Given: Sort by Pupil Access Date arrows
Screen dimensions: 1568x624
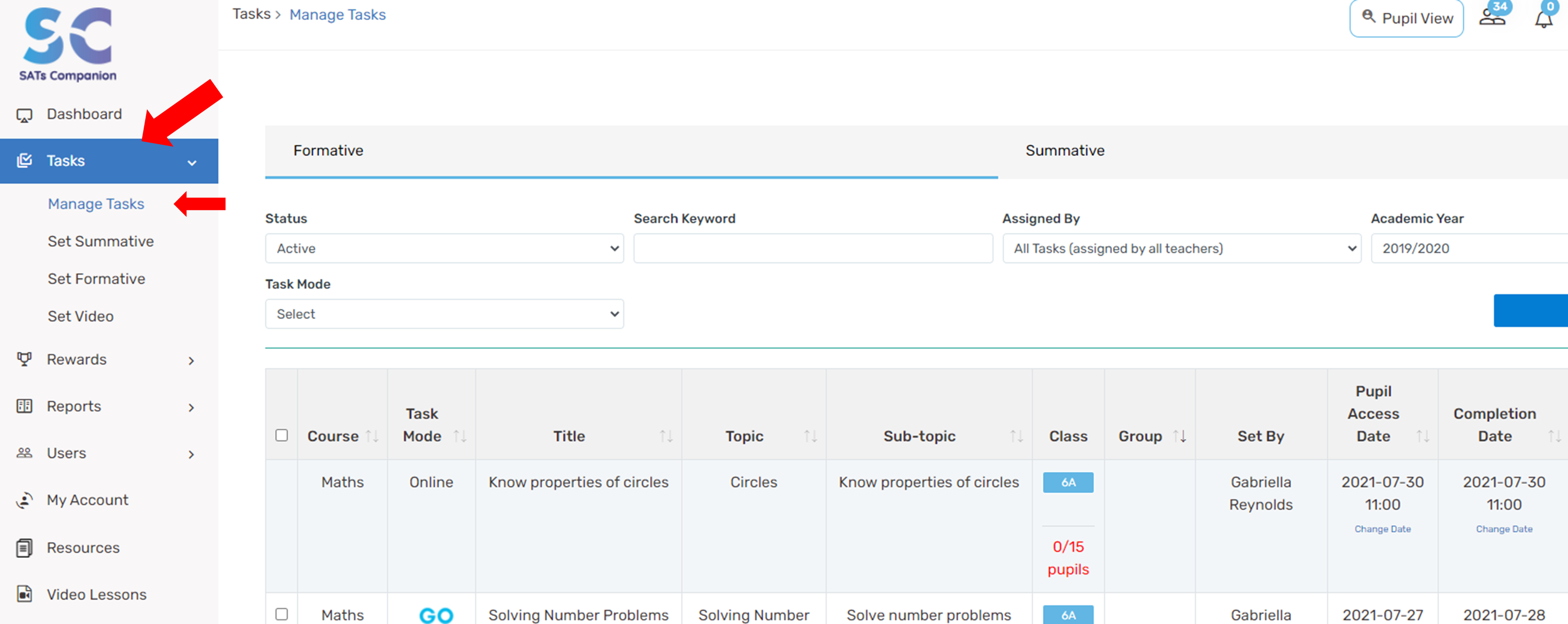Looking at the screenshot, I should (x=1422, y=436).
